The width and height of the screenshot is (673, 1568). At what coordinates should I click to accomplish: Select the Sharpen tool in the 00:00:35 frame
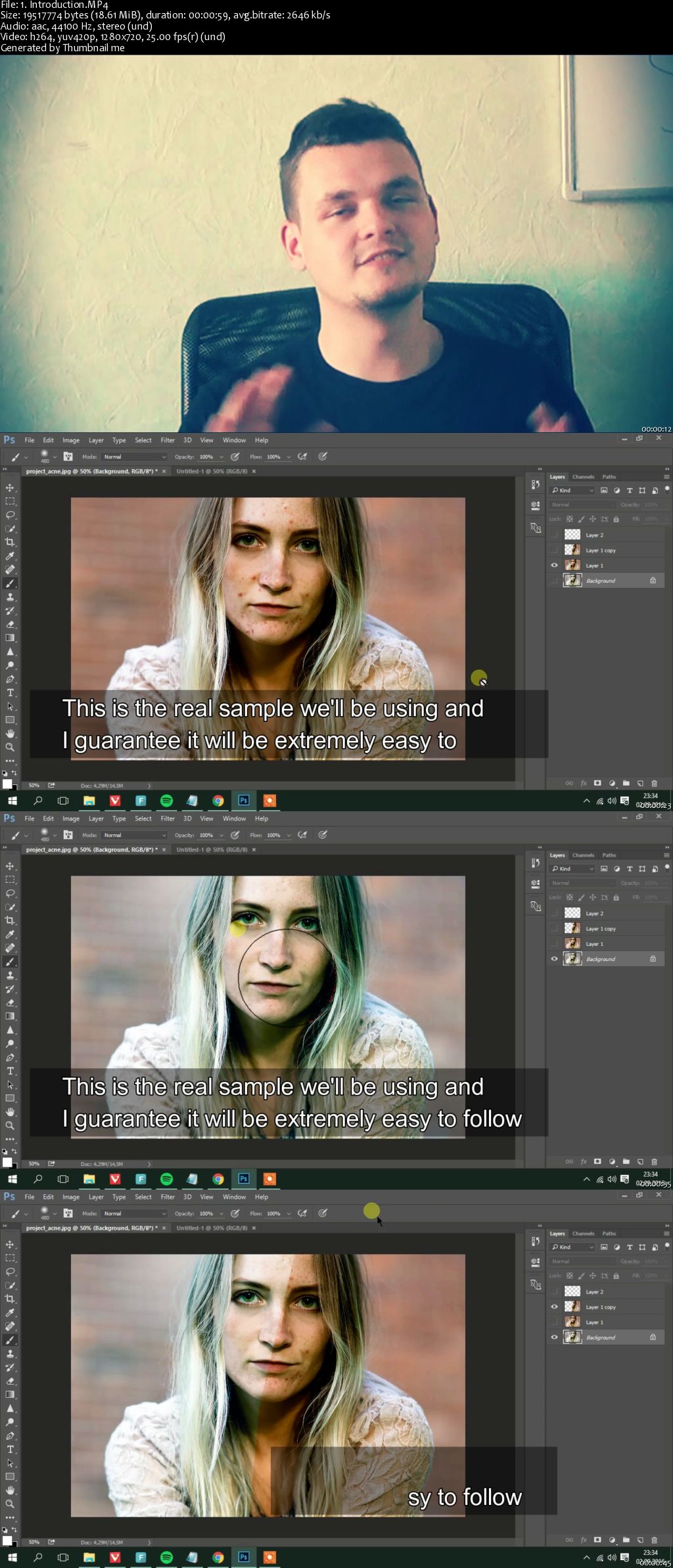pyautogui.click(x=10, y=1030)
